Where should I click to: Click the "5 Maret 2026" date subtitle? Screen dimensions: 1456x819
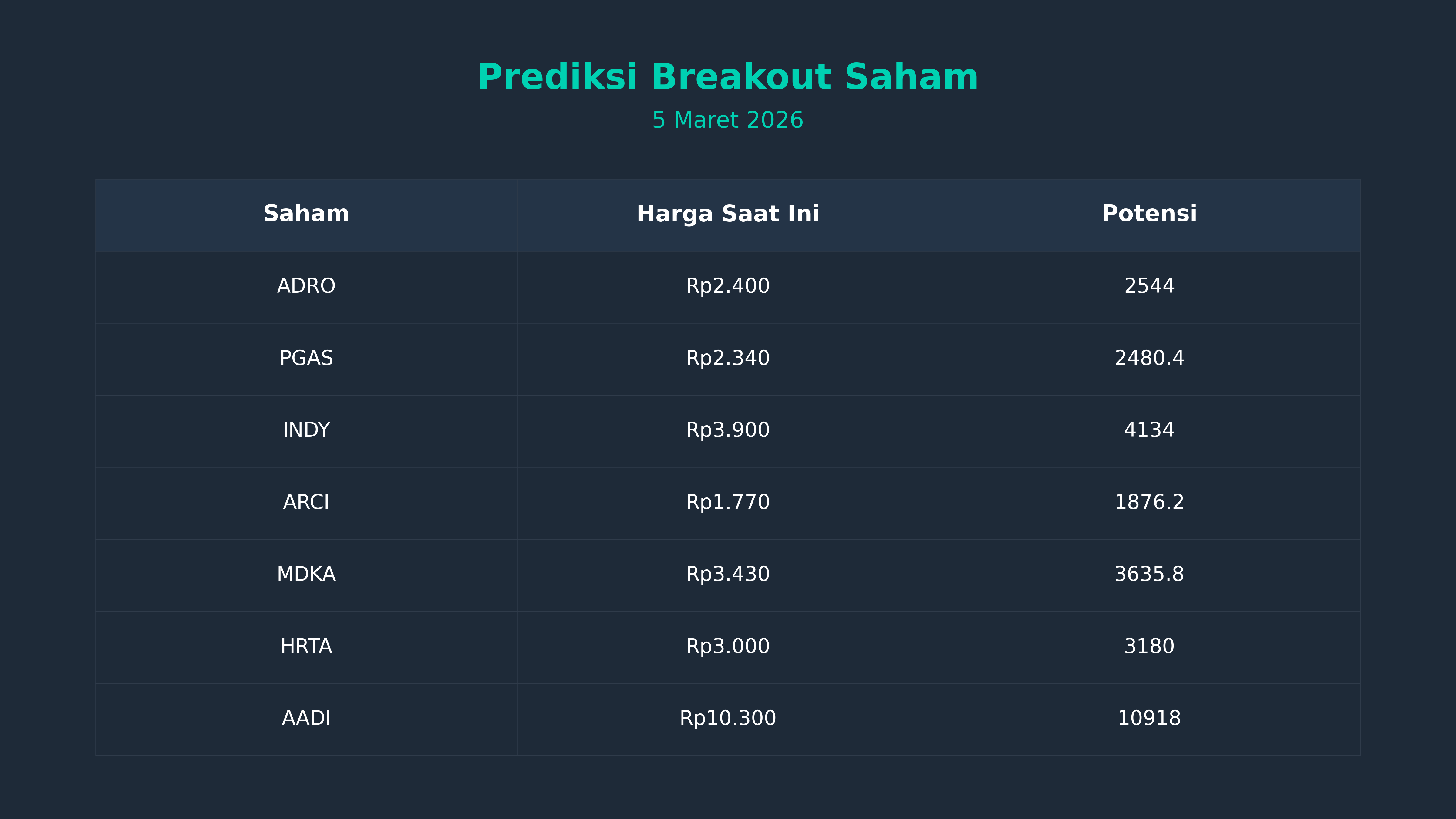coord(727,120)
